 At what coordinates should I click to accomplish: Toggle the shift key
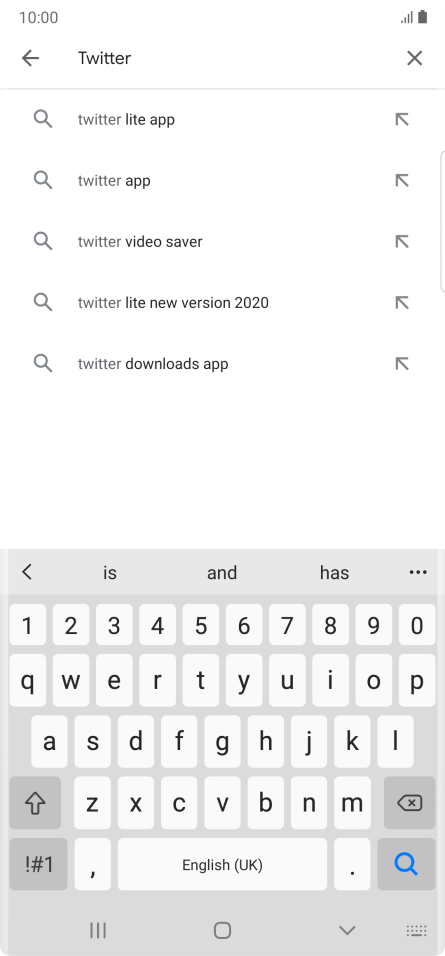(35, 803)
